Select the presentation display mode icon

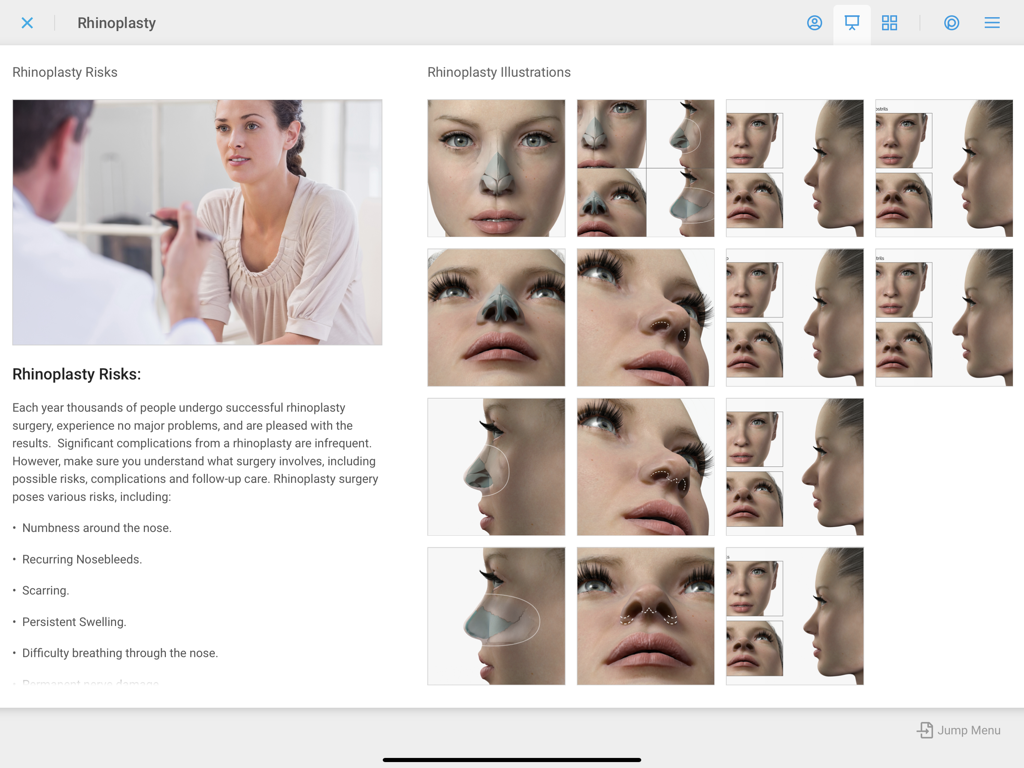[x=851, y=22]
